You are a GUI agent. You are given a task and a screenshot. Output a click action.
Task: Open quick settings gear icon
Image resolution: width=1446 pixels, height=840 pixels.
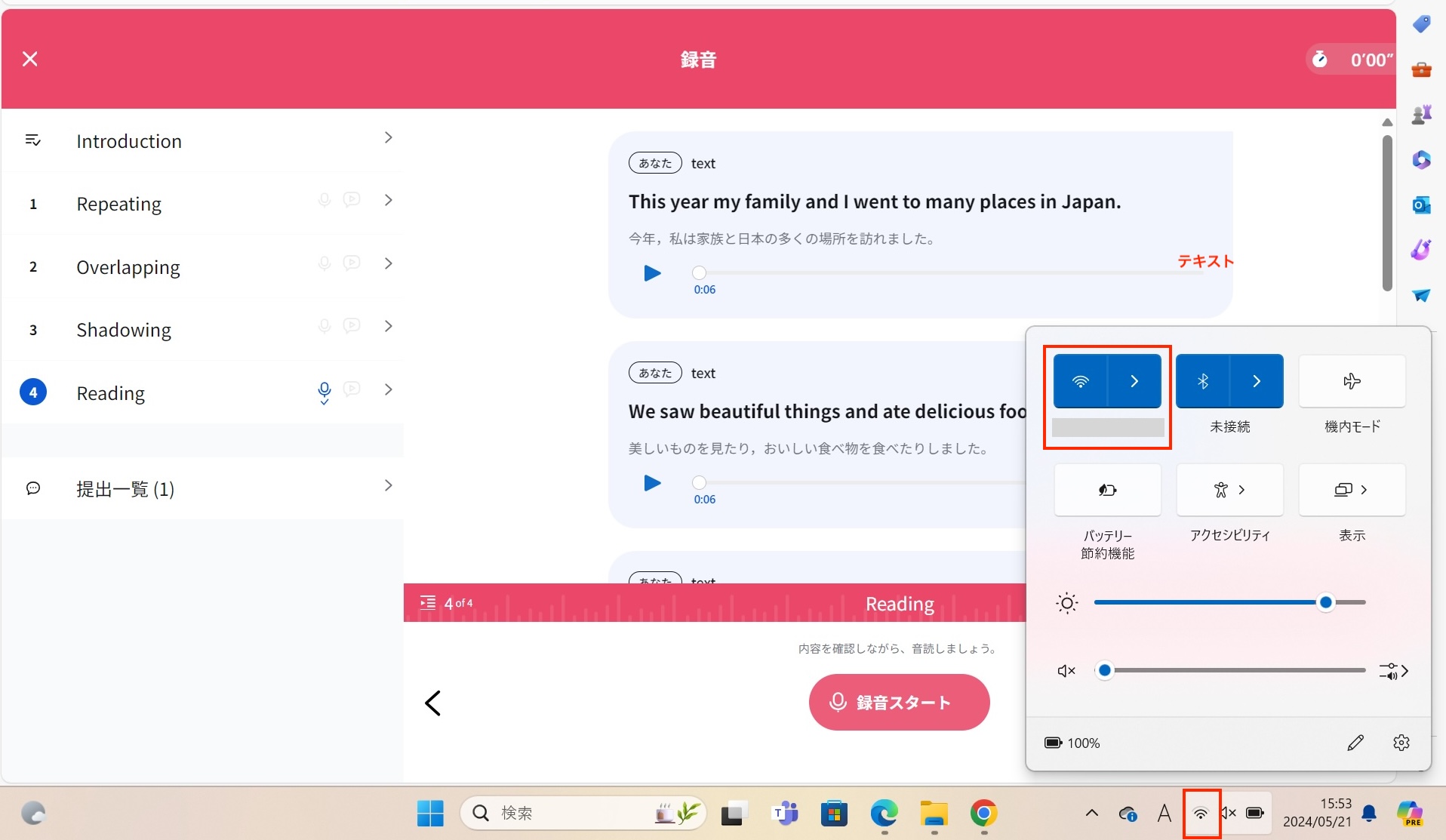pos(1401,743)
